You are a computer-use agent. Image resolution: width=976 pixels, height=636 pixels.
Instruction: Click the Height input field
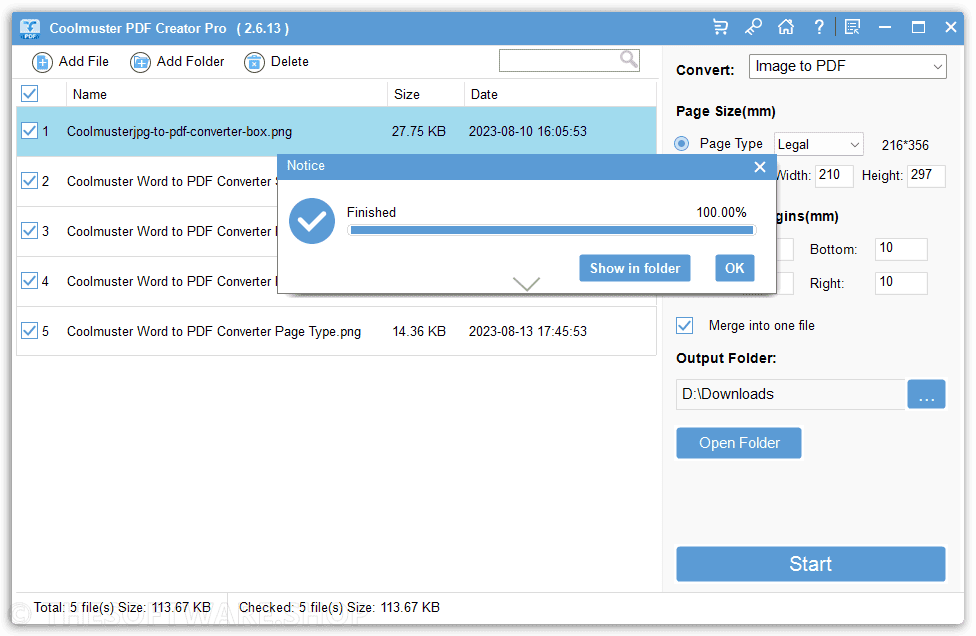tap(926, 175)
